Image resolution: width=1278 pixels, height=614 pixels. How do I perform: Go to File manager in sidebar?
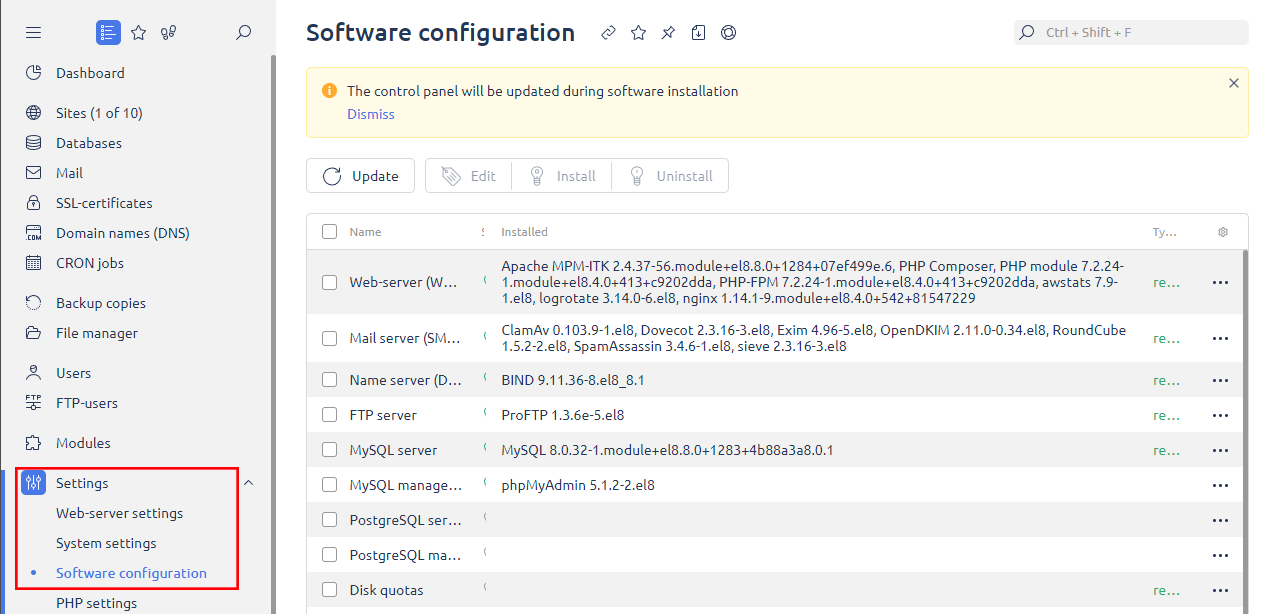pyautogui.click(x=96, y=333)
